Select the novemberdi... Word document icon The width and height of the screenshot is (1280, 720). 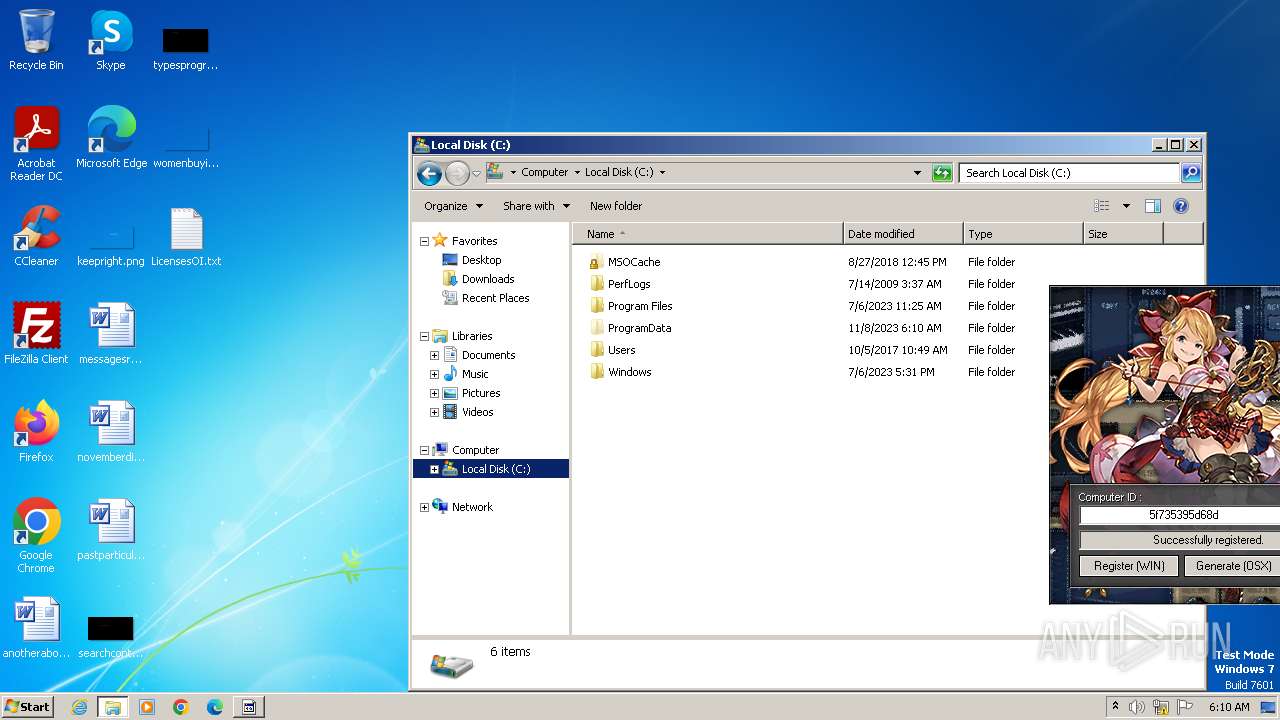(x=111, y=432)
